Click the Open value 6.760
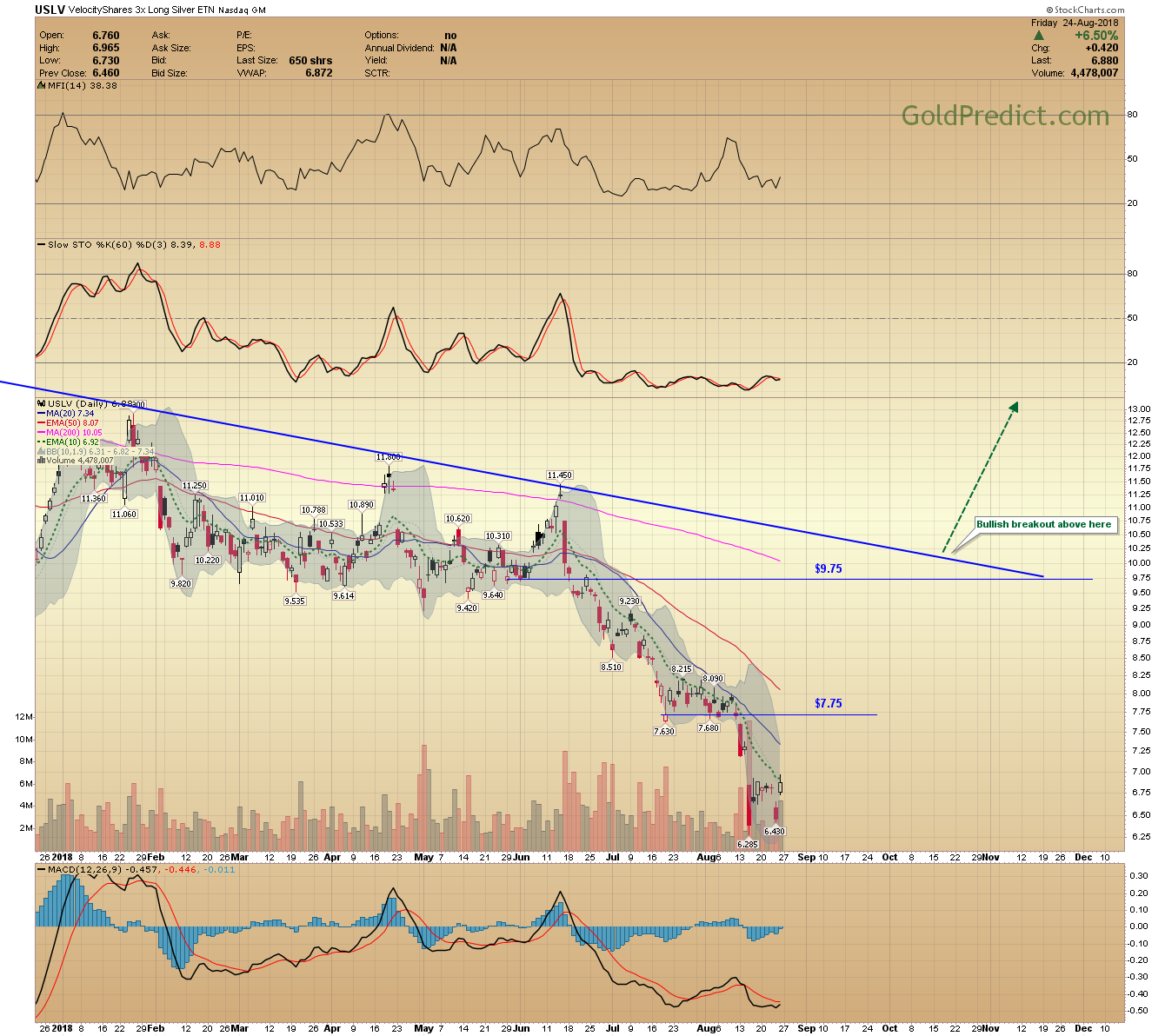 (x=106, y=36)
